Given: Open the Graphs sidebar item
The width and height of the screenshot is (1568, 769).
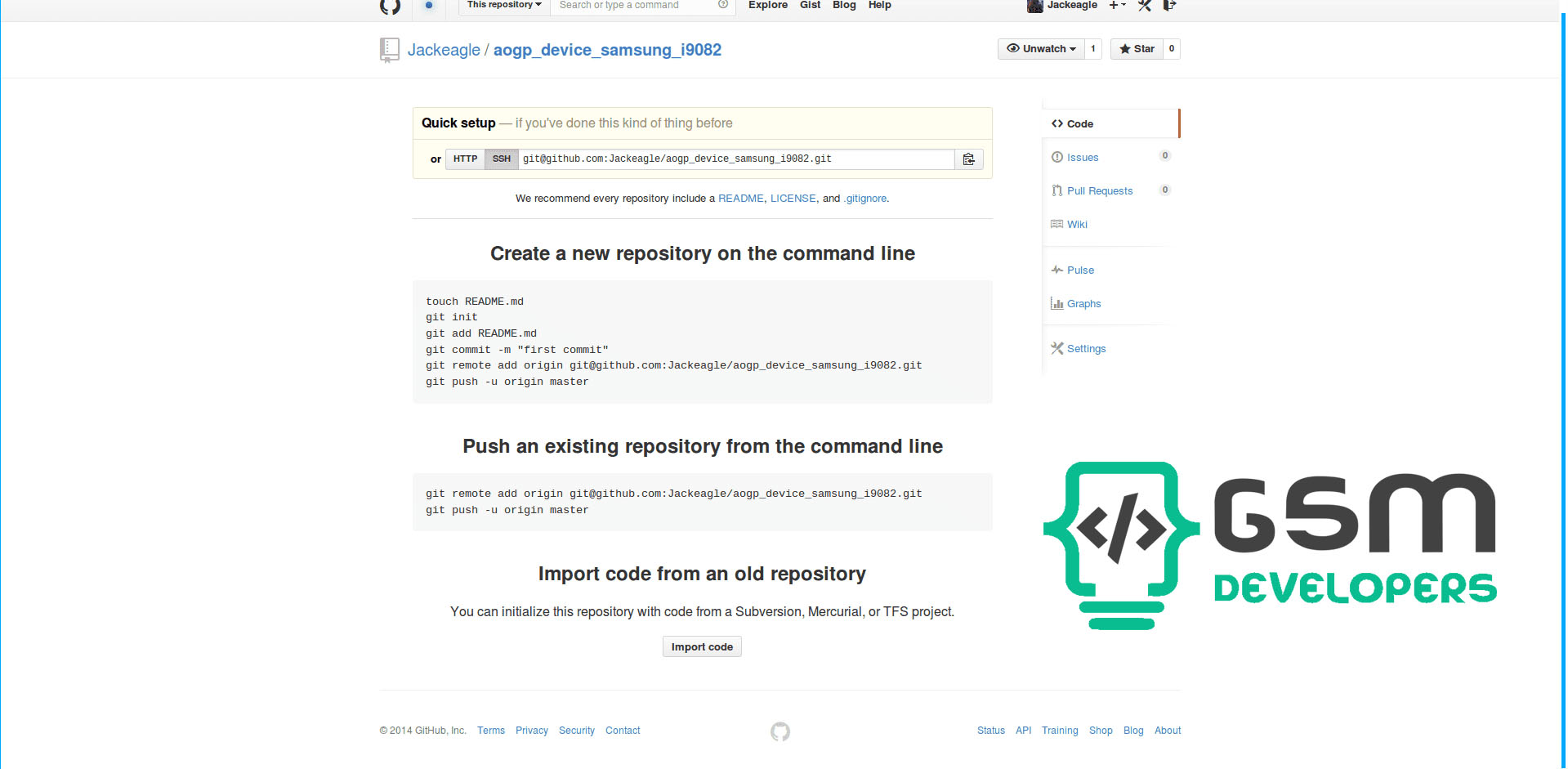Looking at the screenshot, I should tap(1083, 304).
